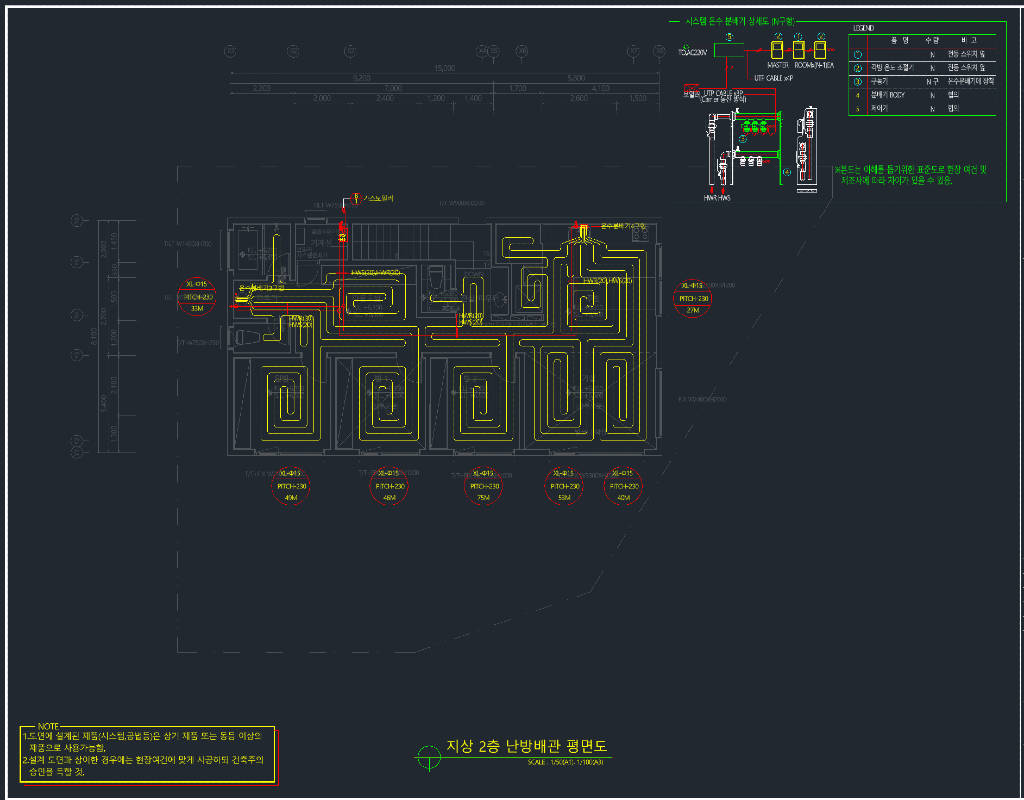1024x800 pixels.
Task: Click the 42M callout circle
Action: click(x=623, y=485)
